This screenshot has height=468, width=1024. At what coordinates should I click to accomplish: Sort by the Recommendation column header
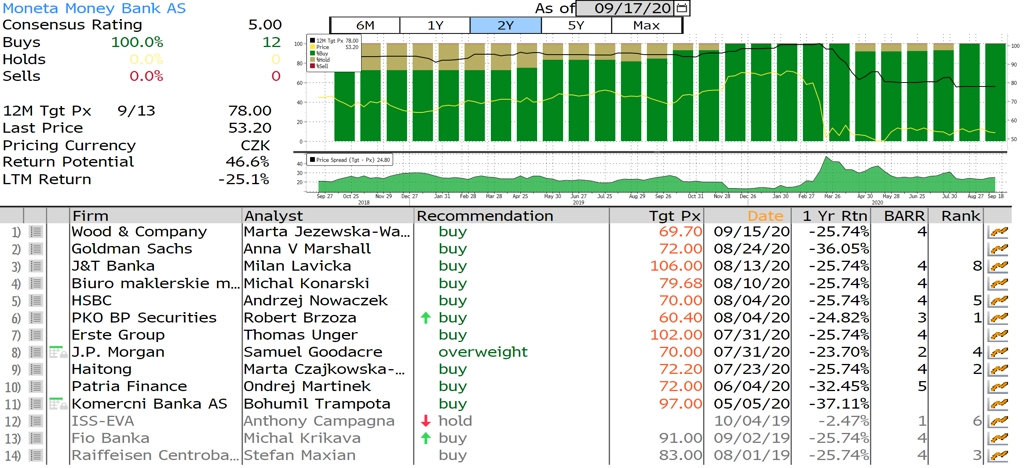(x=512, y=215)
